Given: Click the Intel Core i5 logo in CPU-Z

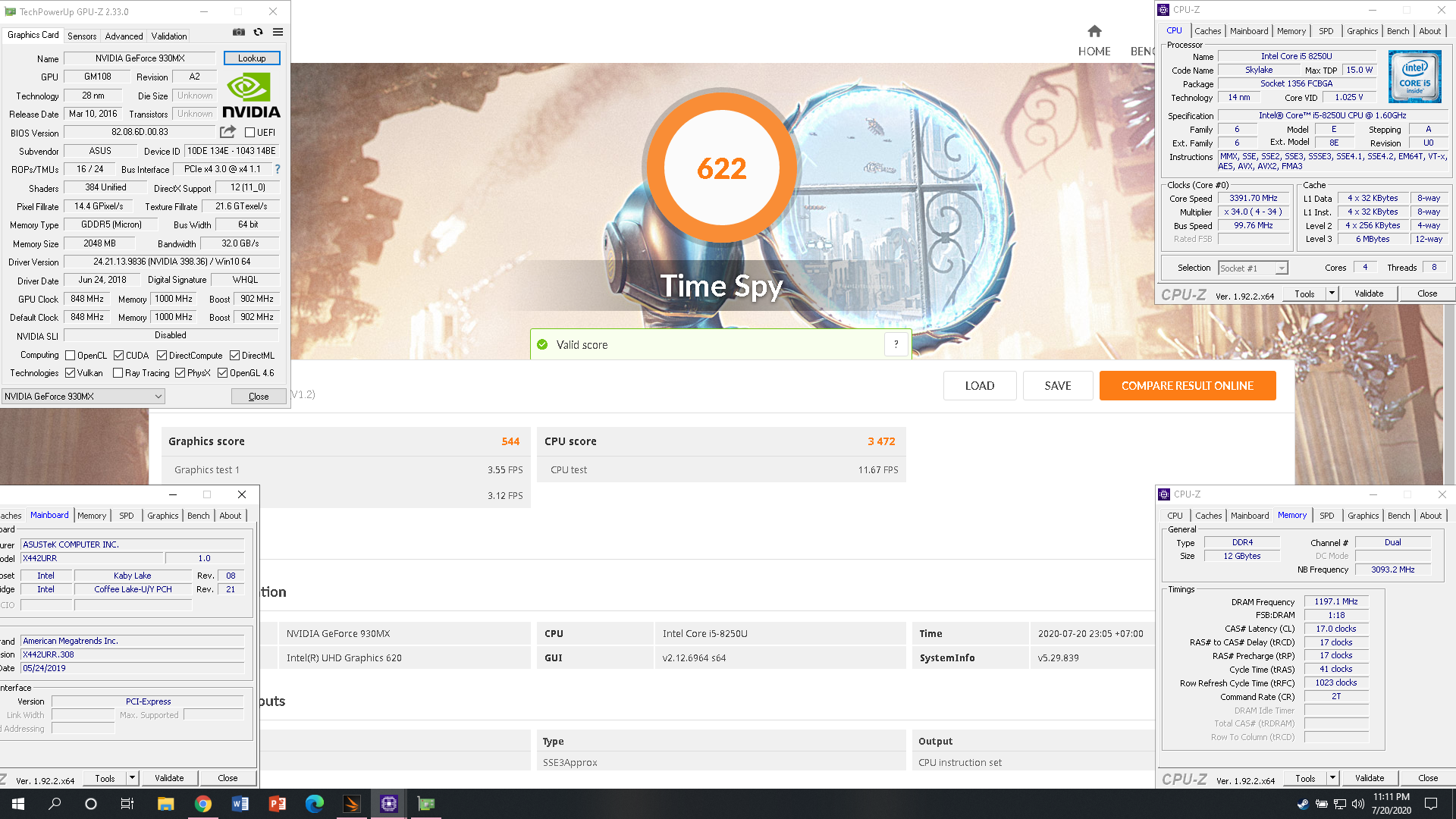Looking at the screenshot, I should click(x=1415, y=77).
